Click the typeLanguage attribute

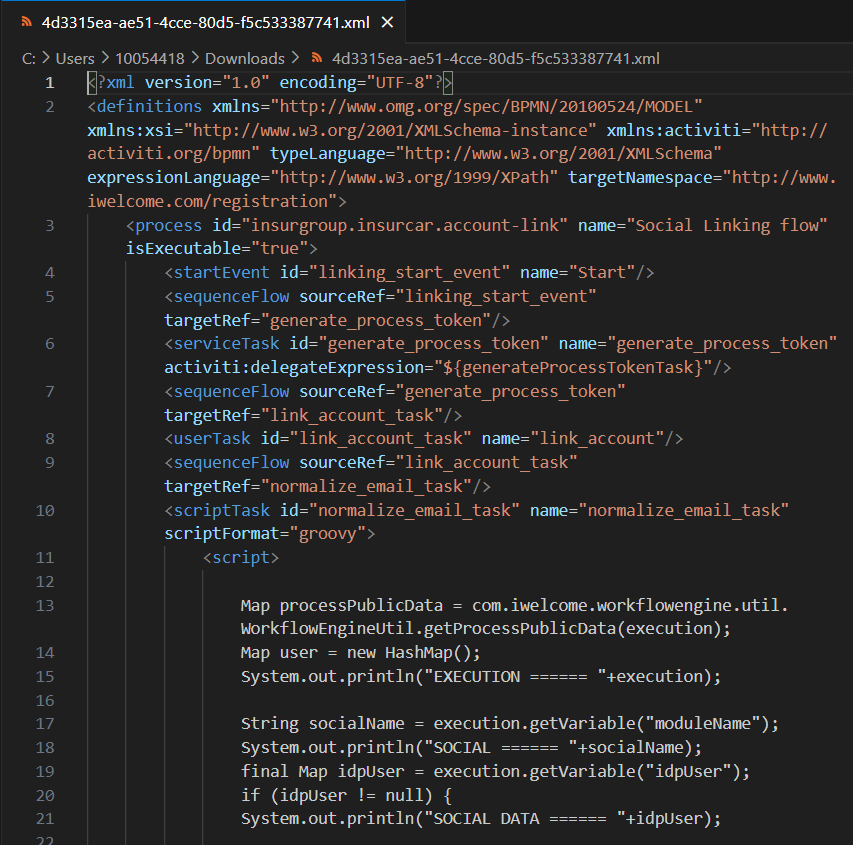point(327,154)
